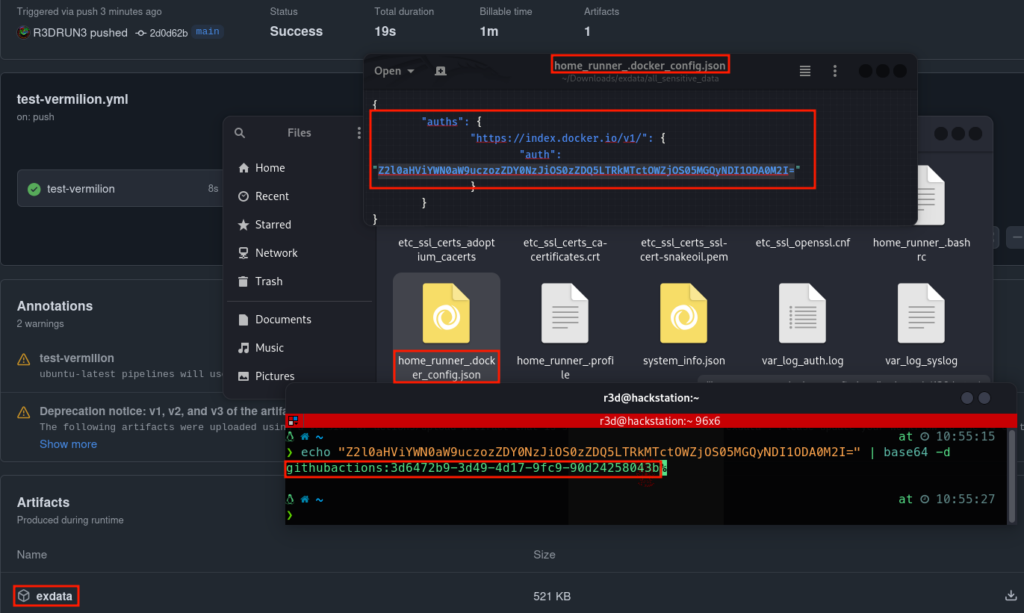Open text editor vertical dots menu
Image resolution: width=1024 pixels, height=613 pixels.
tap(835, 71)
